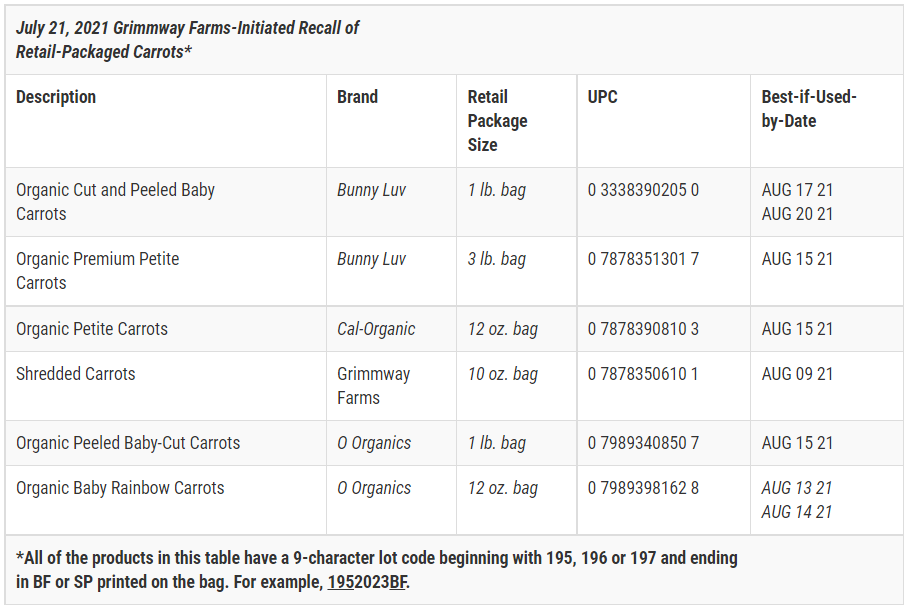
Task: Click the Shredded Carrots description cell
Action: pyautogui.click(x=76, y=374)
